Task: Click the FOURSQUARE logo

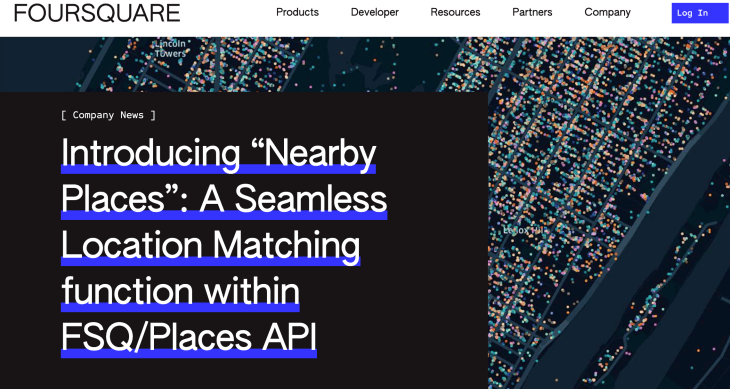Action: tap(97, 13)
